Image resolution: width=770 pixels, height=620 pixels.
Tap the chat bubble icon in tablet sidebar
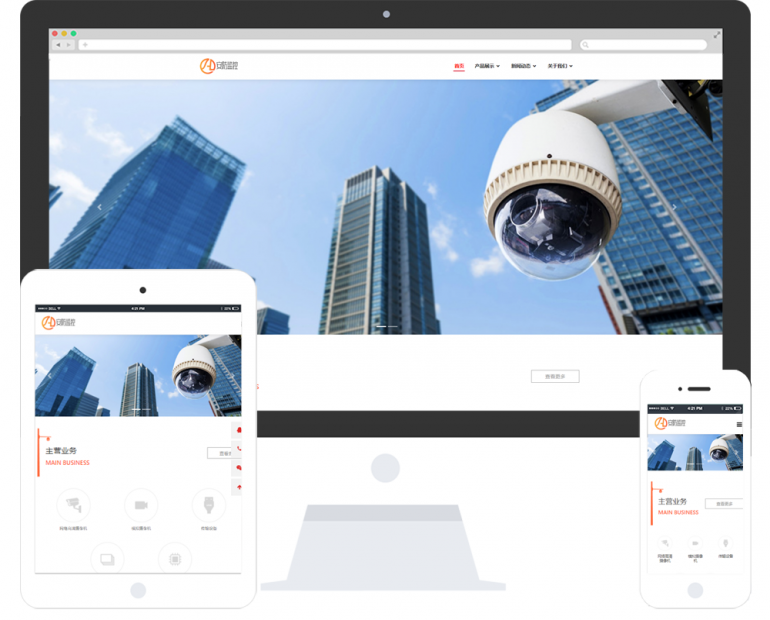[x=238, y=468]
